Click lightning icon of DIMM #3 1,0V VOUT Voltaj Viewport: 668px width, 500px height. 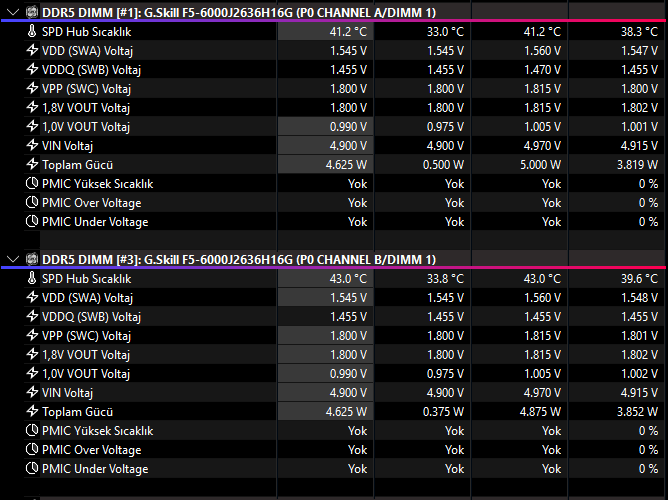[x=32, y=374]
